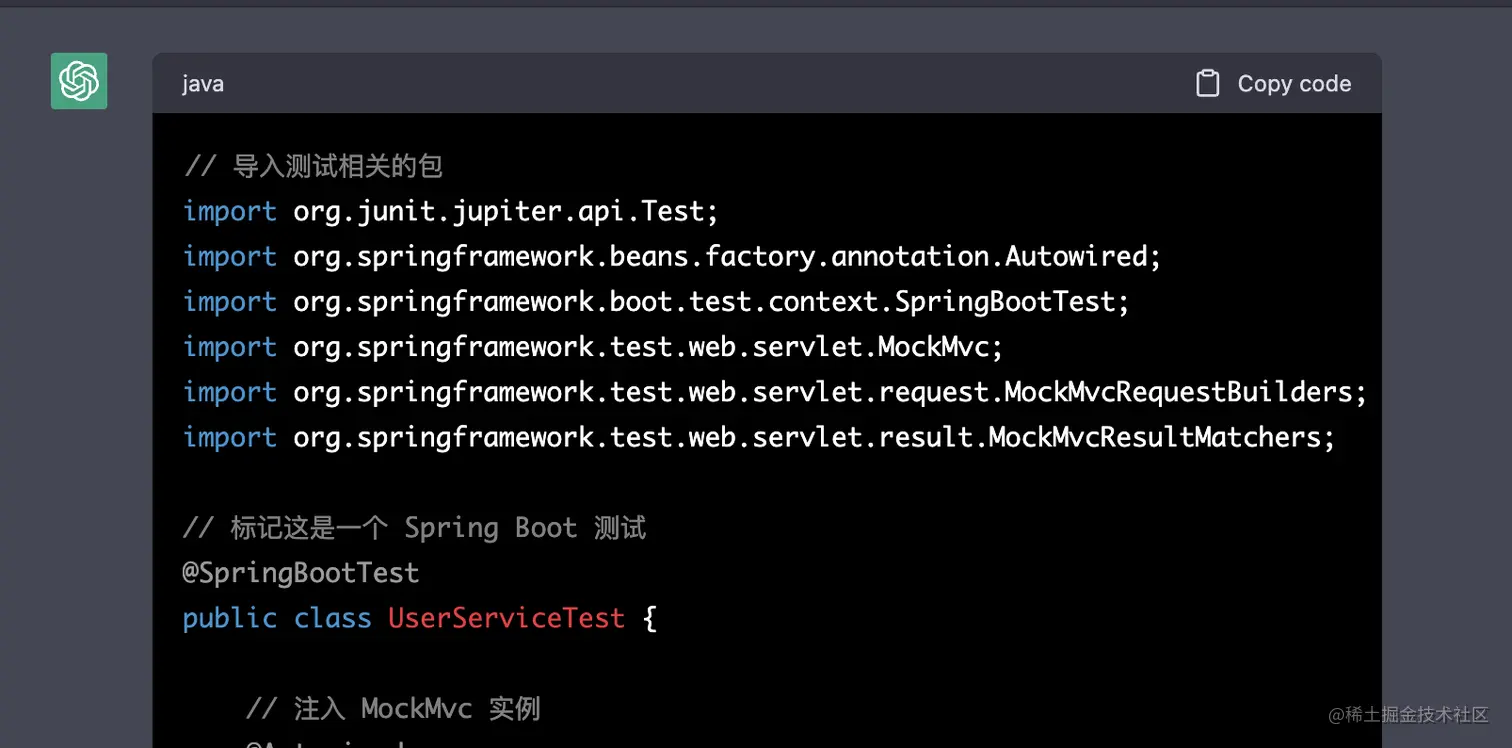Viewport: 1512px width, 748px height.
Task: Click the blue public keyword
Action: pos(230,618)
